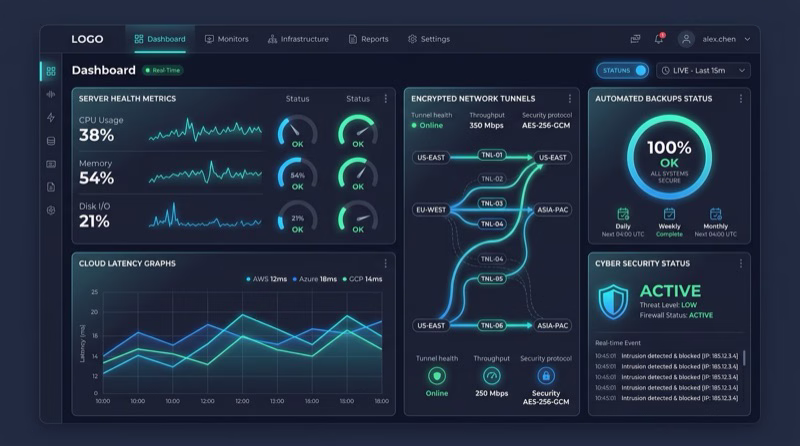
Task: Select the TNL-03 tunnel node
Action: point(492,203)
